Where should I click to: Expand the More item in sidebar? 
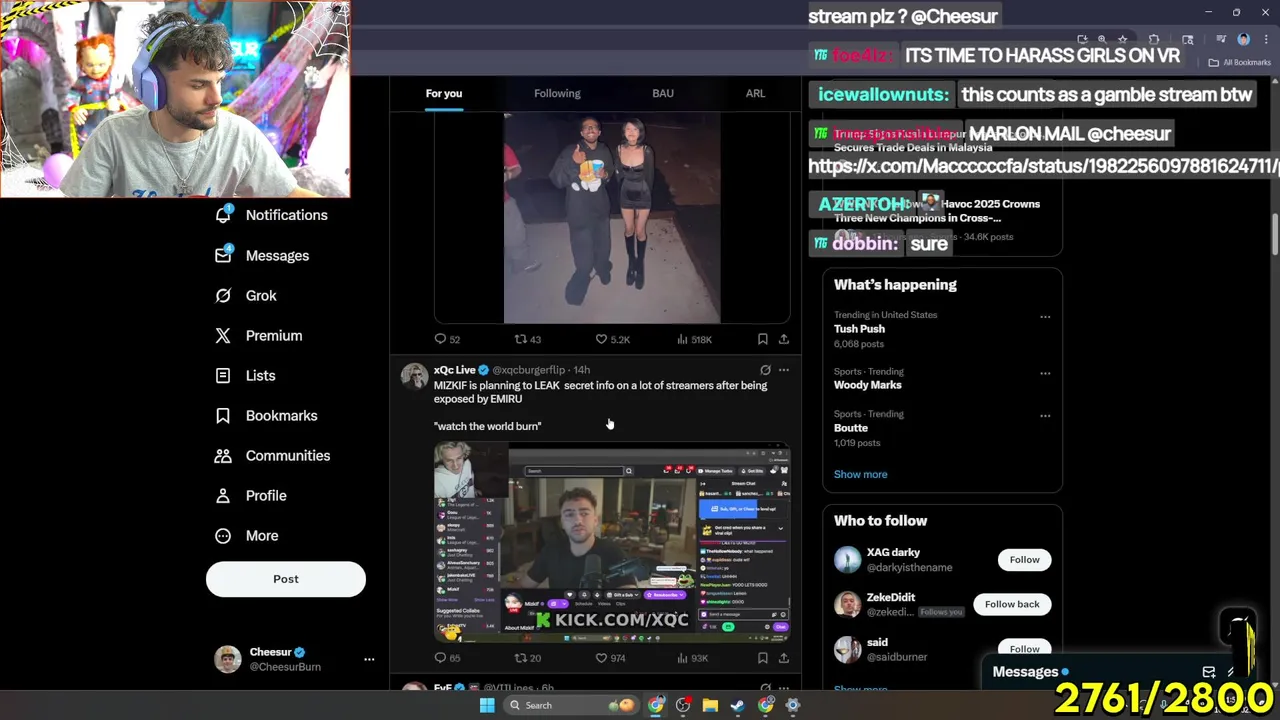247,535
